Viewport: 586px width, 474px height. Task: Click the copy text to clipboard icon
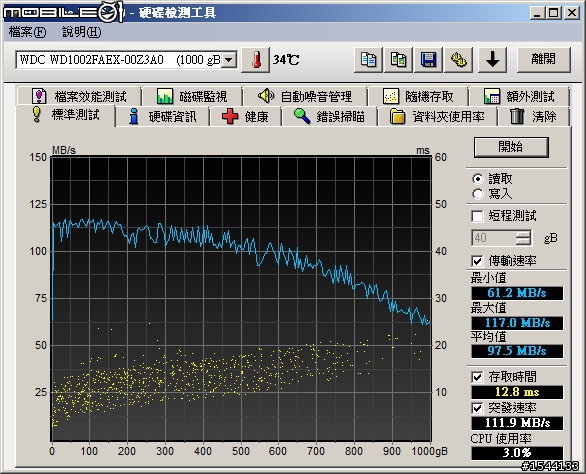pyautogui.click(x=368, y=60)
